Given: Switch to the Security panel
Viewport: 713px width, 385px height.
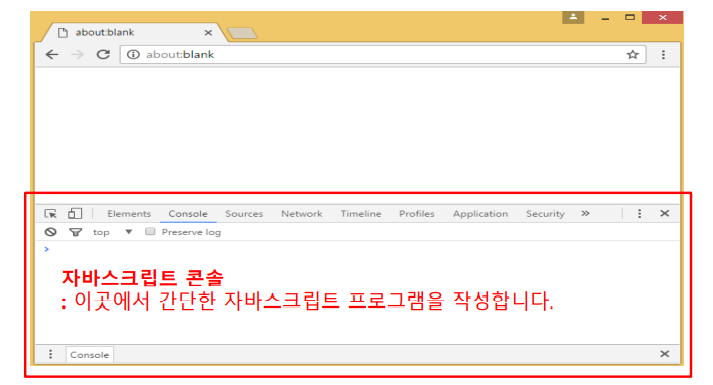Looking at the screenshot, I should [545, 214].
